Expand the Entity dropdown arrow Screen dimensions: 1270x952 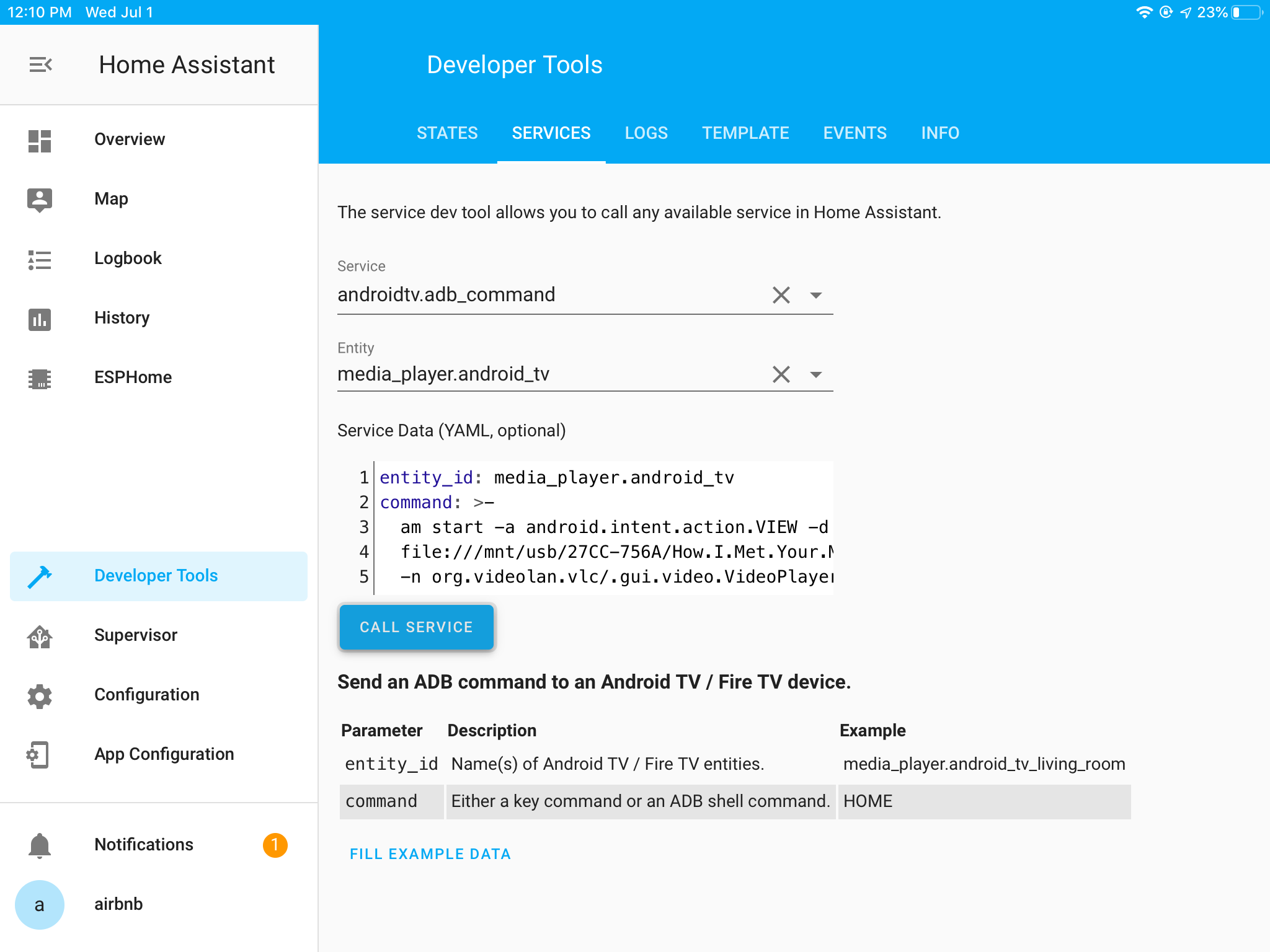(x=816, y=374)
